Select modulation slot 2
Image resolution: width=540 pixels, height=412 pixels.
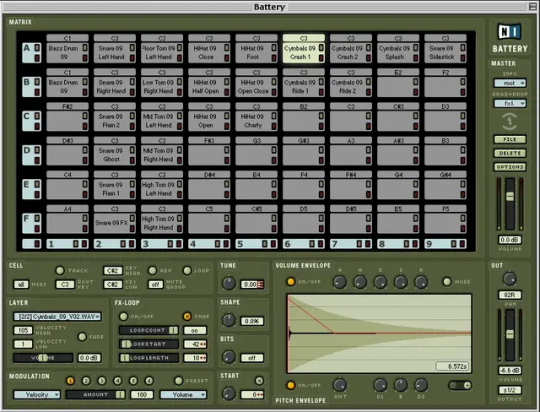(x=86, y=381)
